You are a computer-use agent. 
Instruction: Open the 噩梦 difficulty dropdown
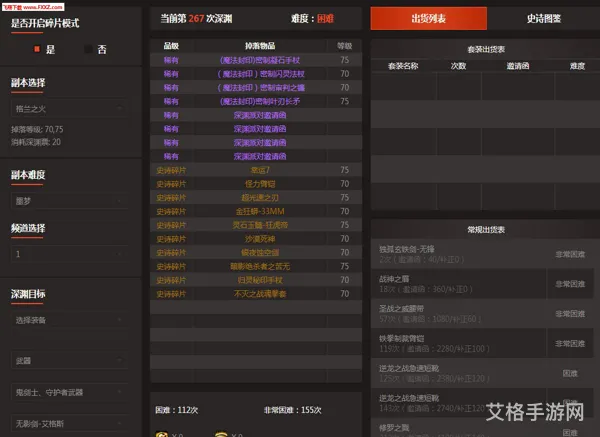point(69,201)
